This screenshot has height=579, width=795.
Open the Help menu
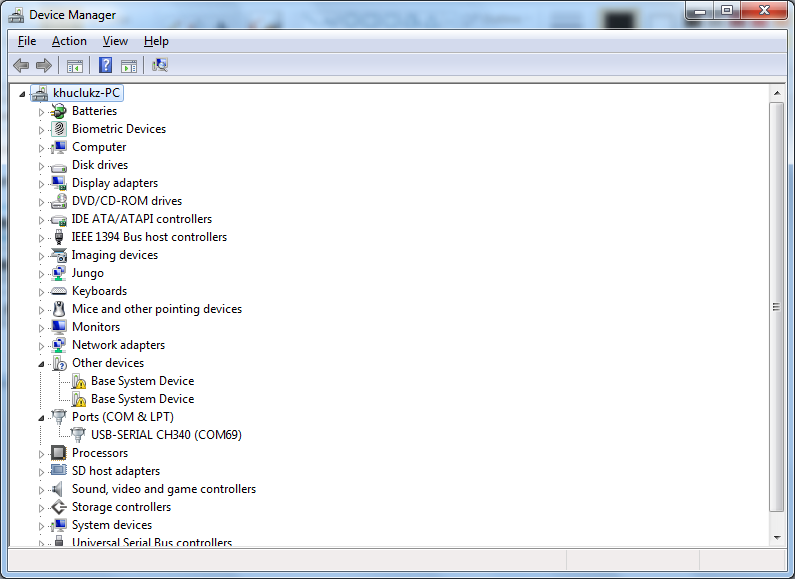[156, 41]
